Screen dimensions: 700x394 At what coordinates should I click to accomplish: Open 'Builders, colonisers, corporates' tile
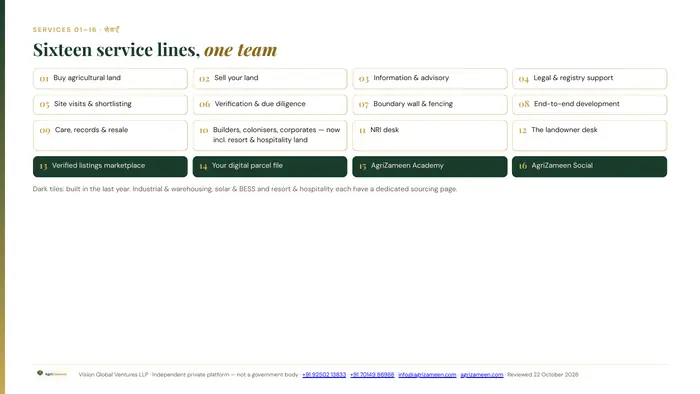pos(270,135)
